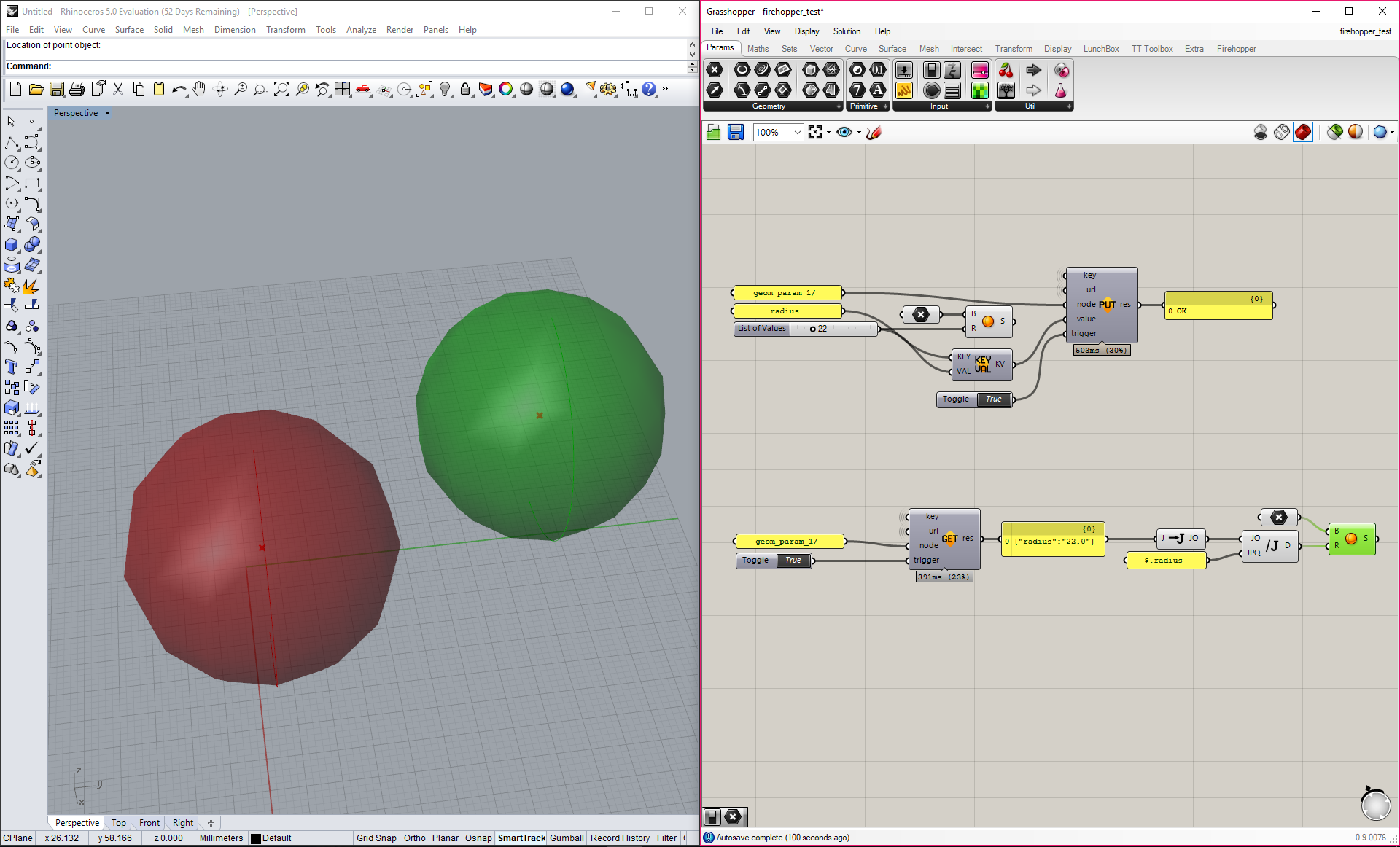Toggle Osnap in Rhino status bar
The height and width of the screenshot is (847, 1400).
coord(478,838)
